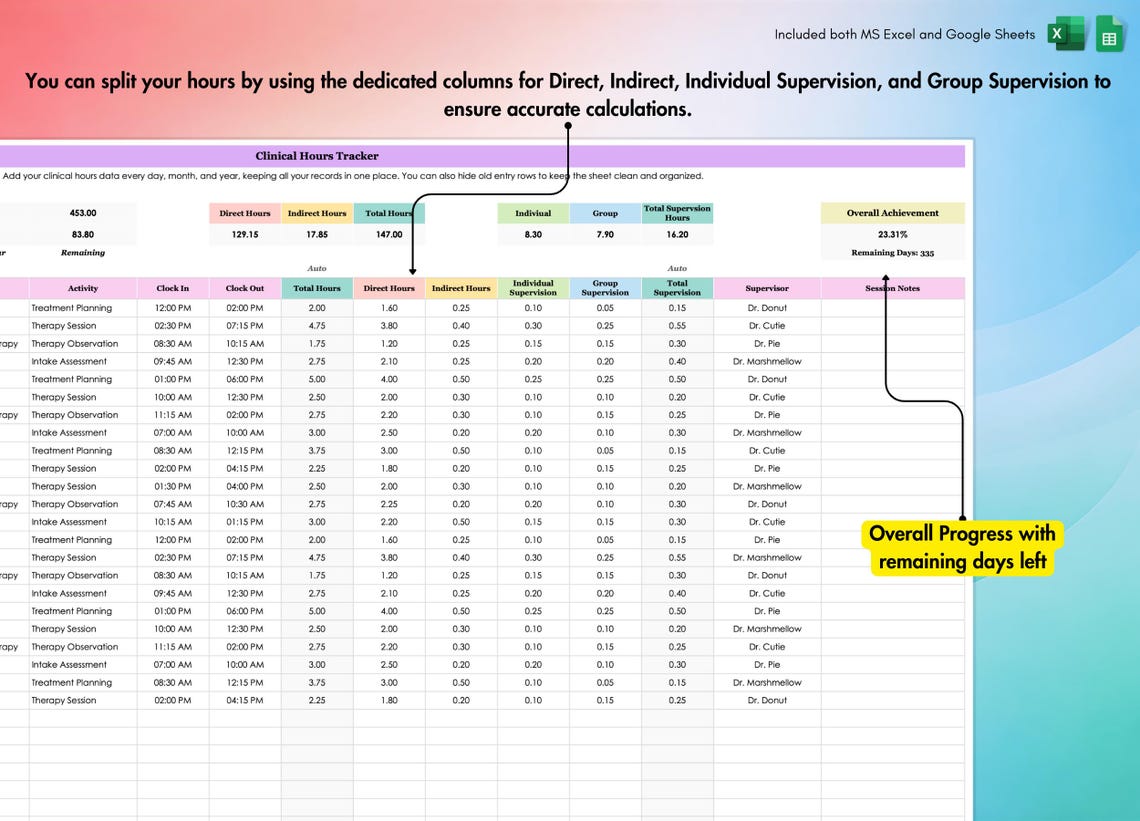Click the Overall Achievement label
1140x821 pixels.
click(x=893, y=213)
